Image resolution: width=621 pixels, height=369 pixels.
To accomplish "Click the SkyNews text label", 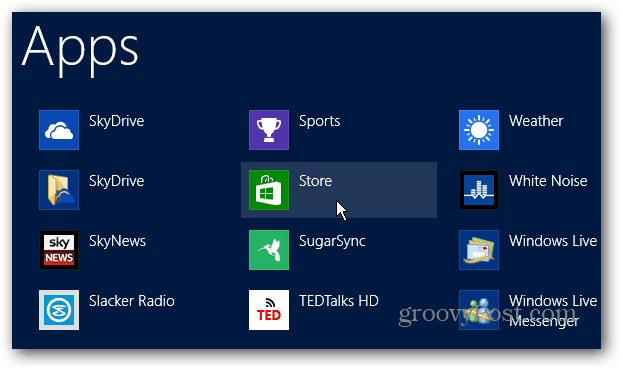I will 117,241.
